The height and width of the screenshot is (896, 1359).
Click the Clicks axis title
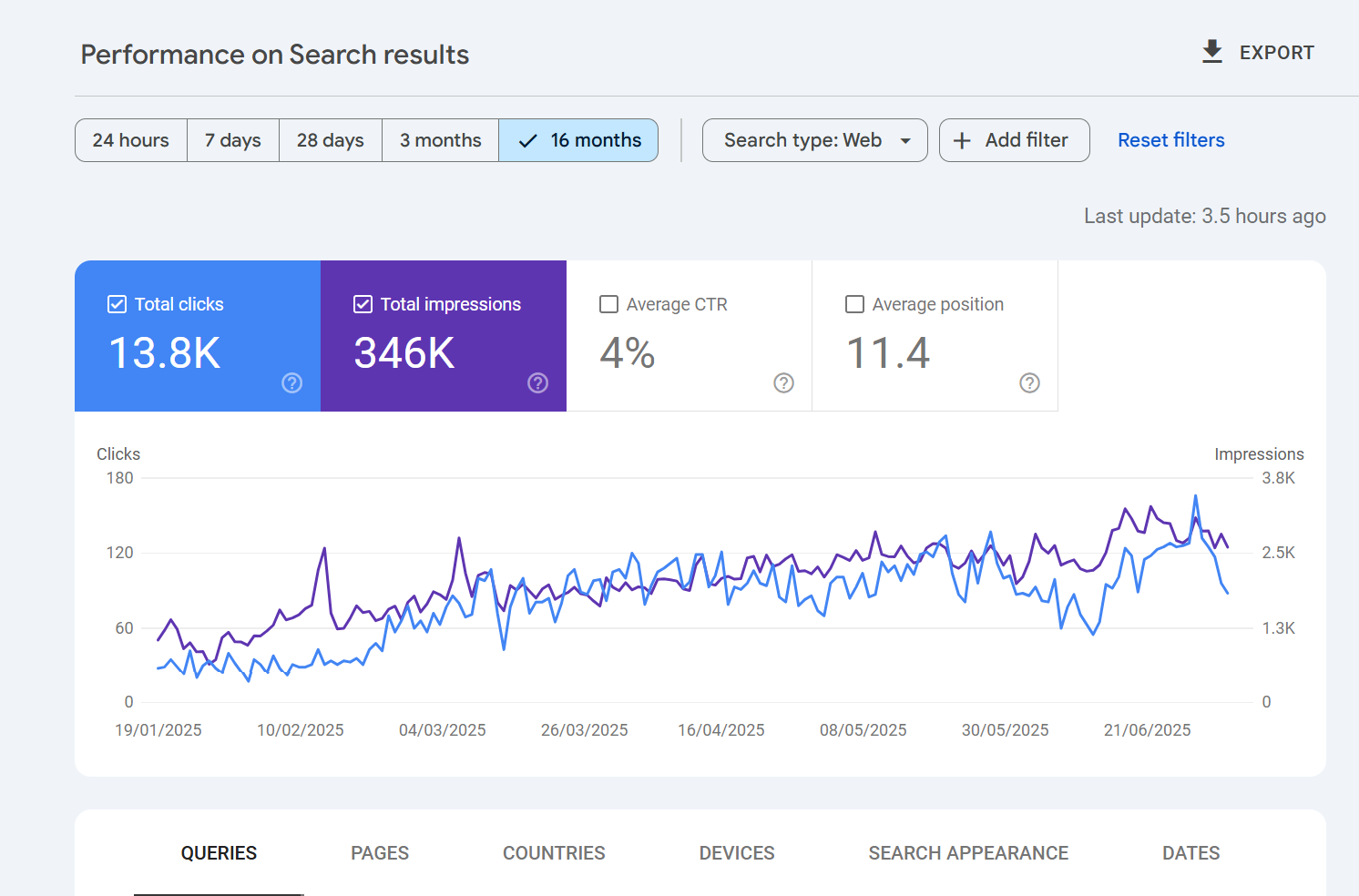(118, 454)
